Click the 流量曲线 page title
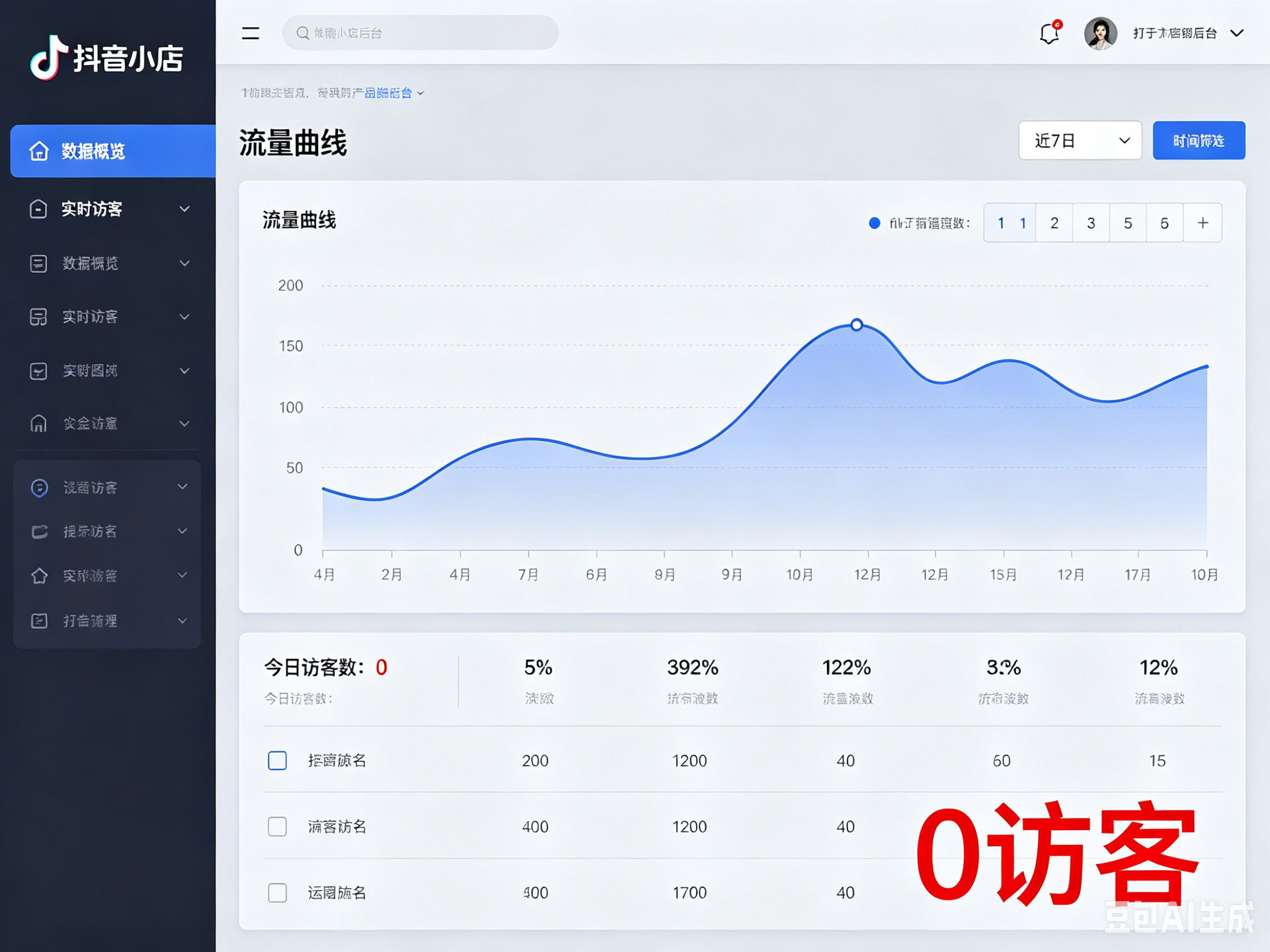Viewport: 1270px width, 952px height. coord(293,142)
